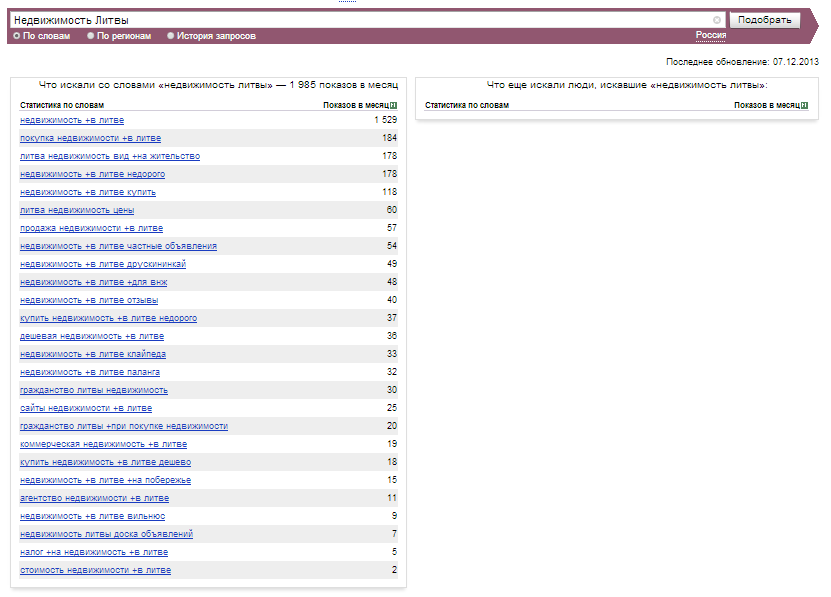Click the count '48' for +для внж row
The width and height of the screenshot is (831, 597).
click(392, 282)
